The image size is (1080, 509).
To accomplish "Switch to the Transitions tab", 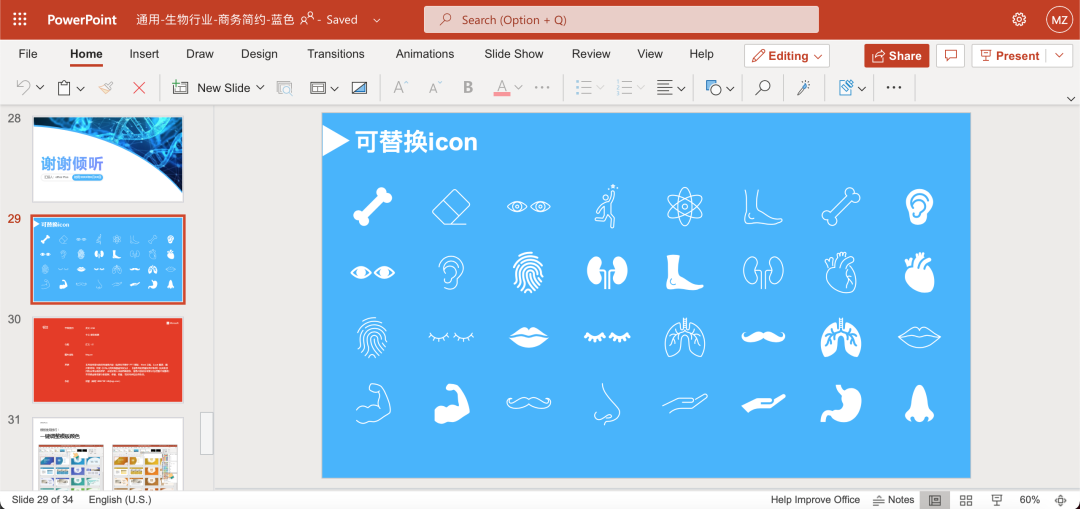I will point(336,54).
